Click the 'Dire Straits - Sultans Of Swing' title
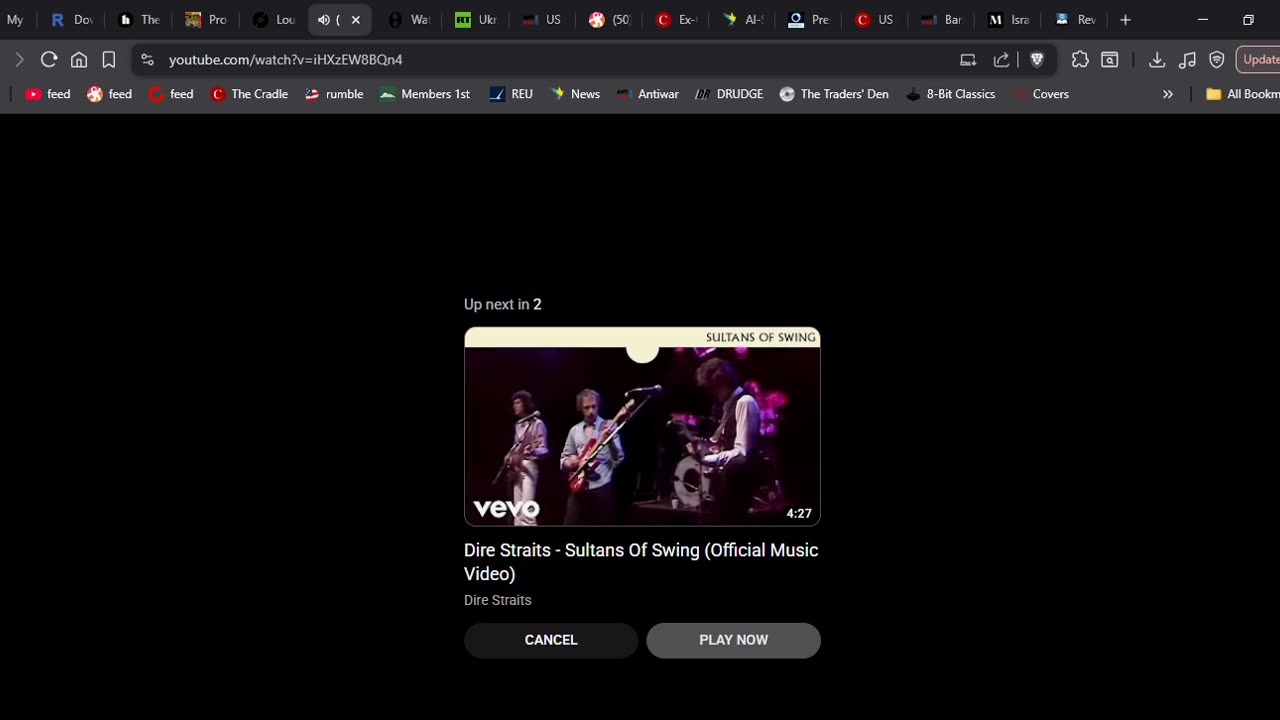Image resolution: width=1280 pixels, height=720 pixels. click(x=641, y=562)
